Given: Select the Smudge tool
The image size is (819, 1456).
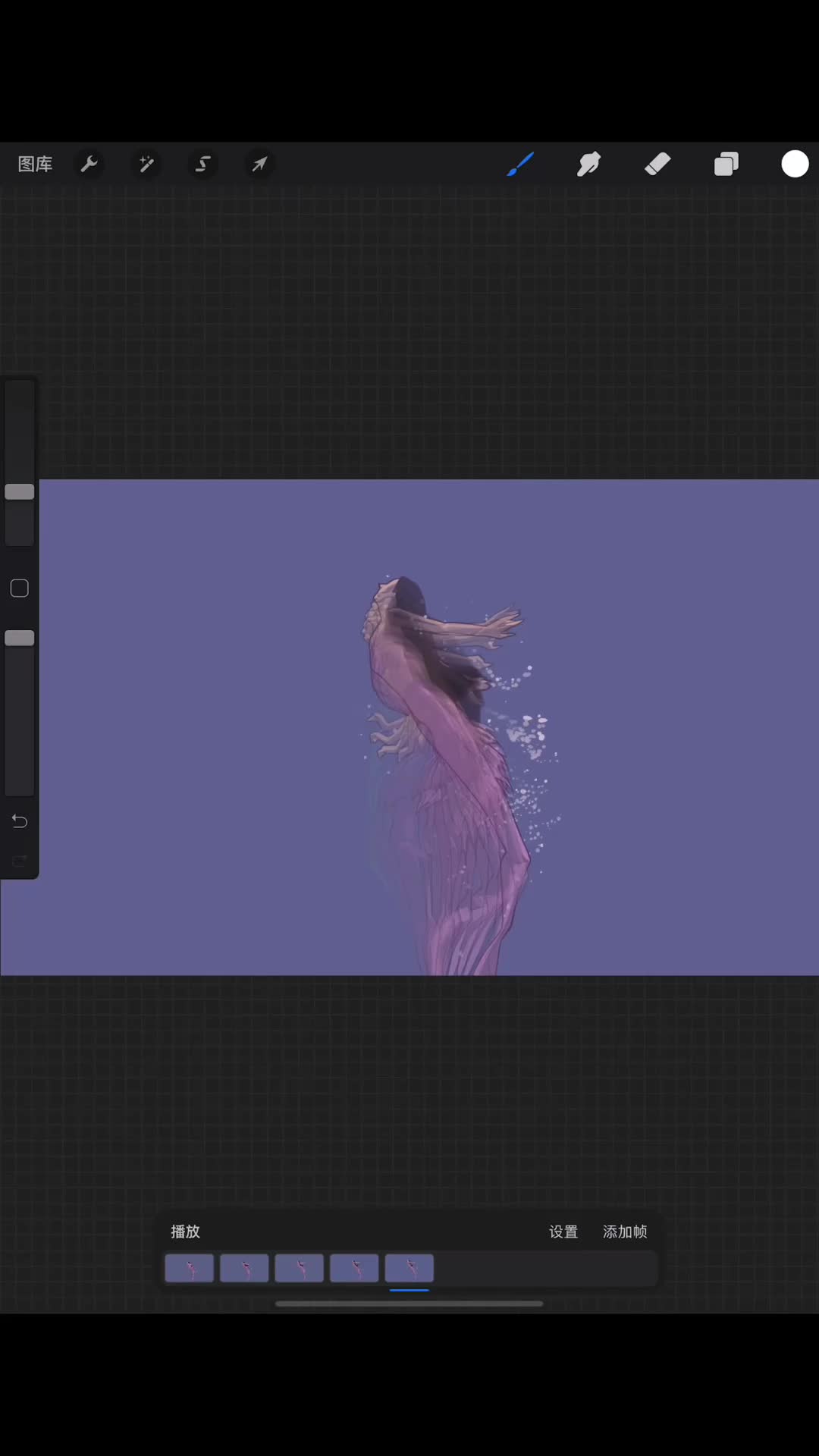Looking at the screenshot, I should coord(588,164).
